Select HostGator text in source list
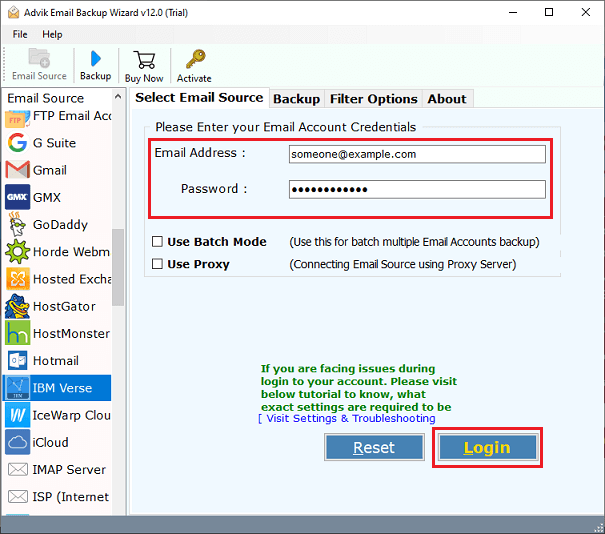This screenshot has width=605, height=534. pos(64,306)
